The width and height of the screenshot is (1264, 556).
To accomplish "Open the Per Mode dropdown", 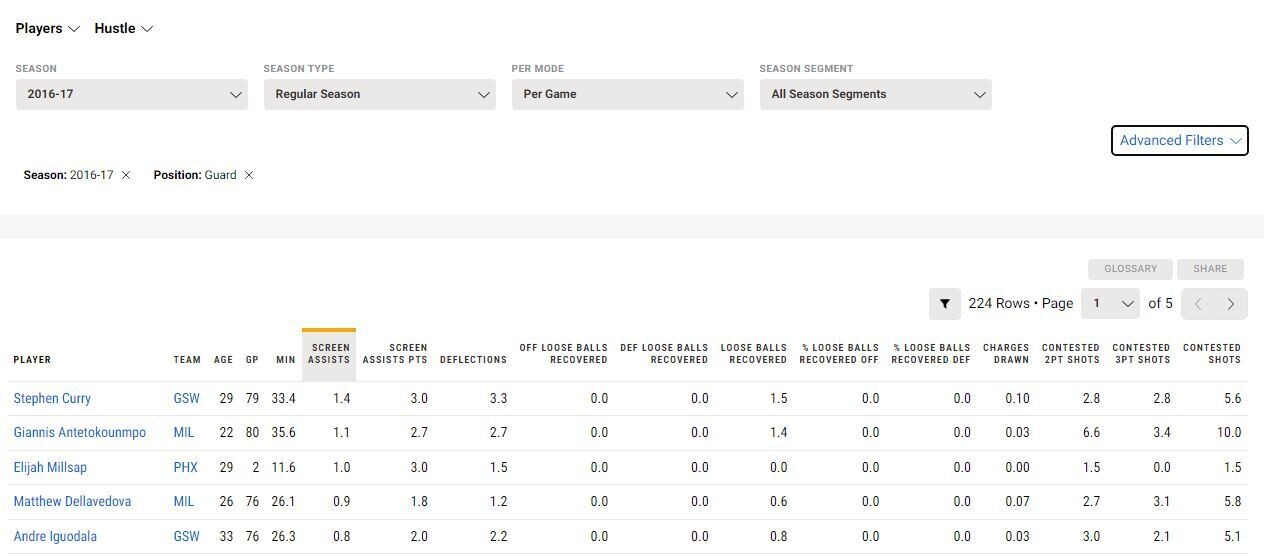I will click(x=628, y=94).
